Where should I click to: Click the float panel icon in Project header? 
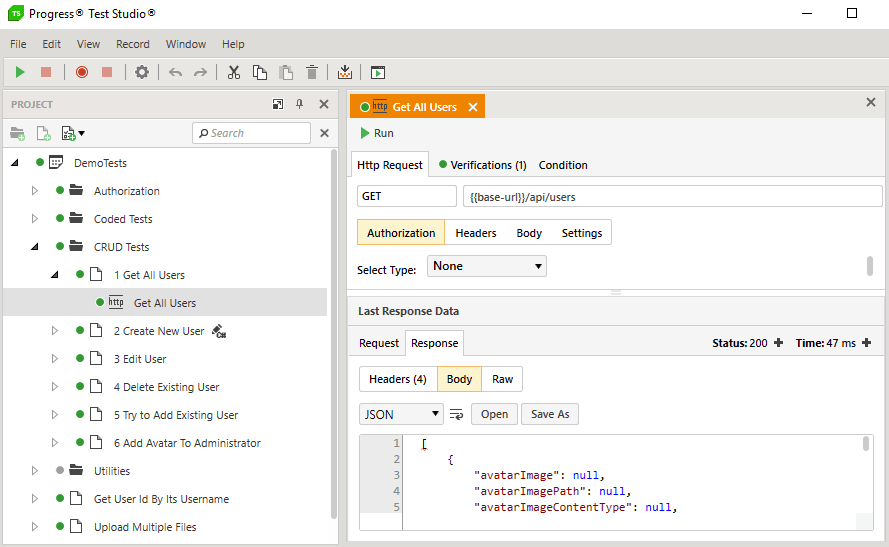pyautogui.click(x=278, y=104)
